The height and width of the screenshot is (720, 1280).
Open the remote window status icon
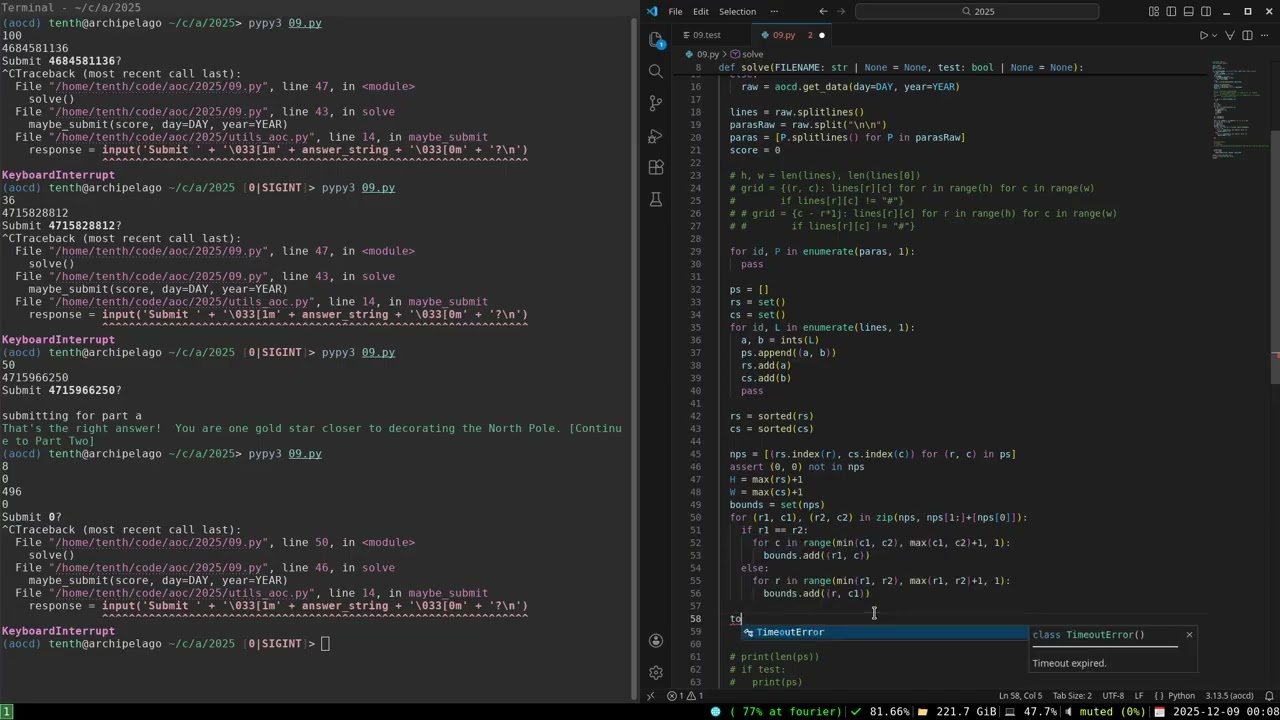pyautogui.click(x=650, y=696)
